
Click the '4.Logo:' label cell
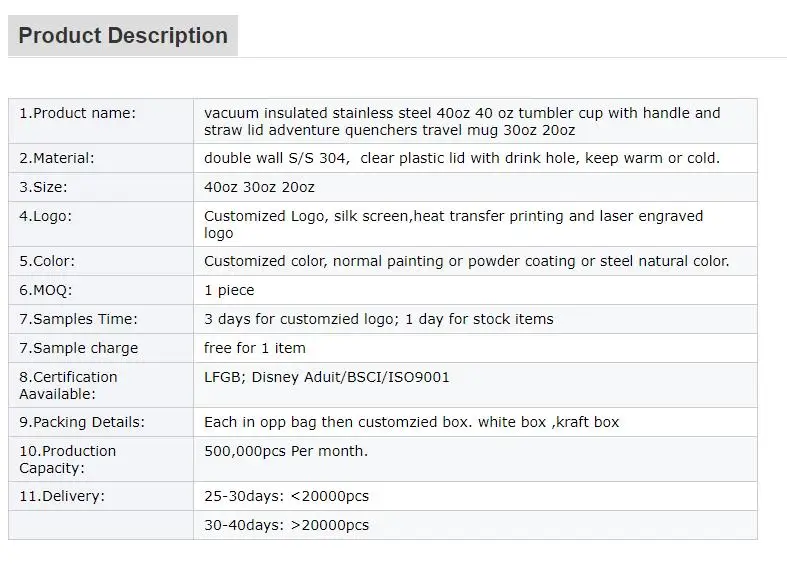pyautogui.click(x=46, y=216)
